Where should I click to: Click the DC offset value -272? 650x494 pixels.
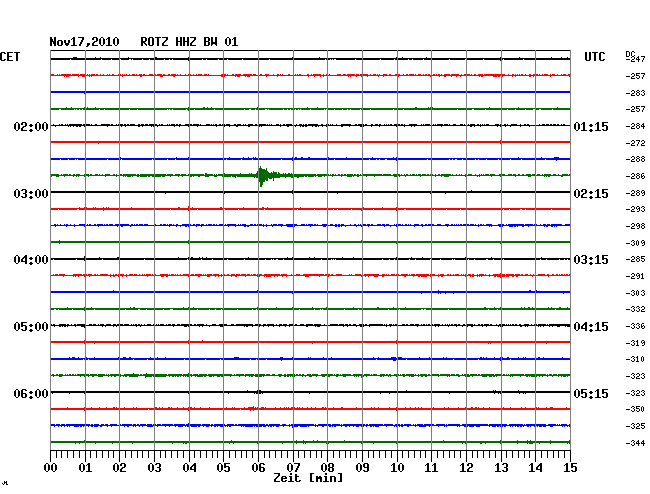[635, 143]
